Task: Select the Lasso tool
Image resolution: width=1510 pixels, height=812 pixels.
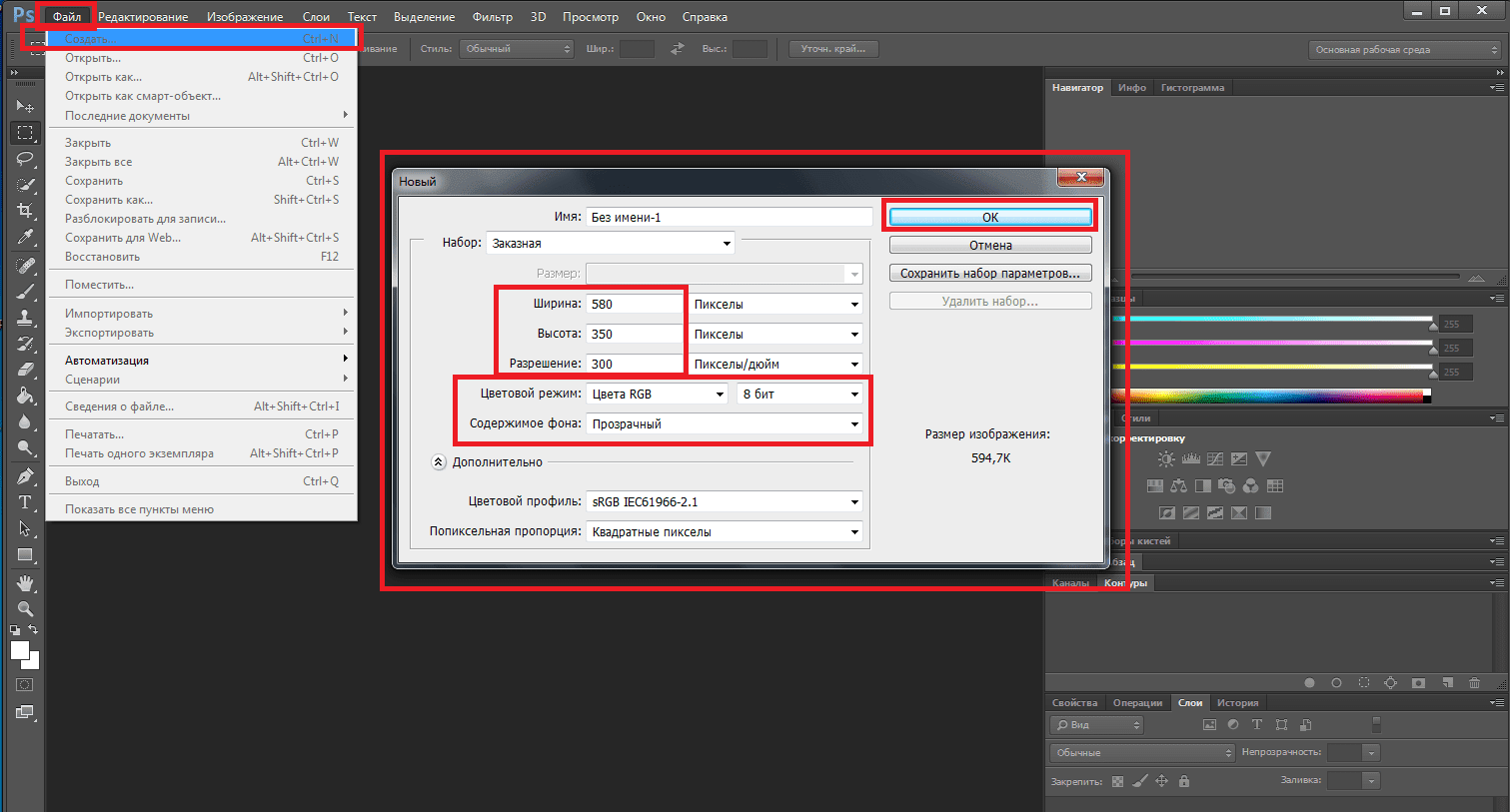Action: point(25,158)
